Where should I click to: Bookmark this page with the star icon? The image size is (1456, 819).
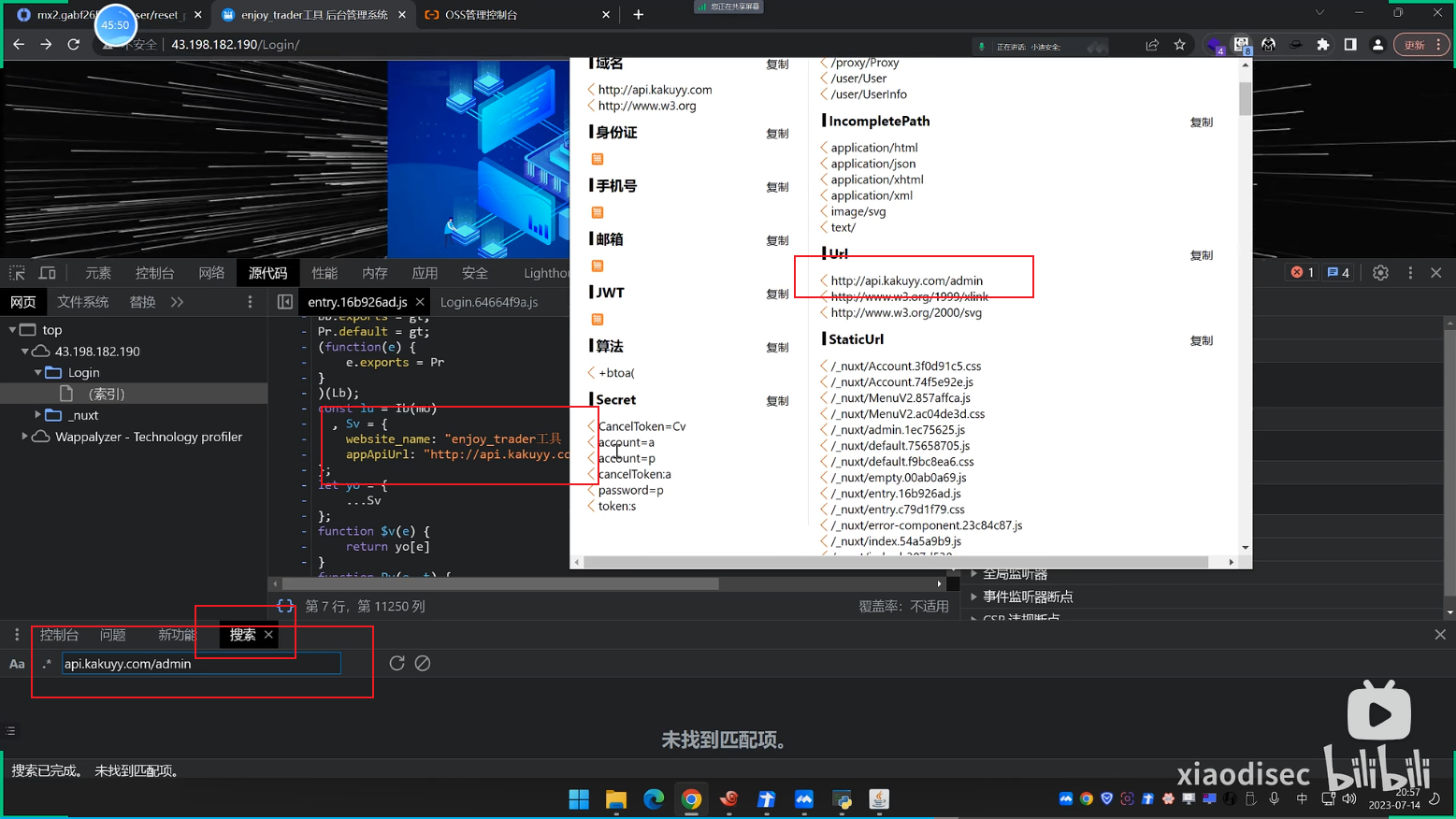coord(1180,45)
